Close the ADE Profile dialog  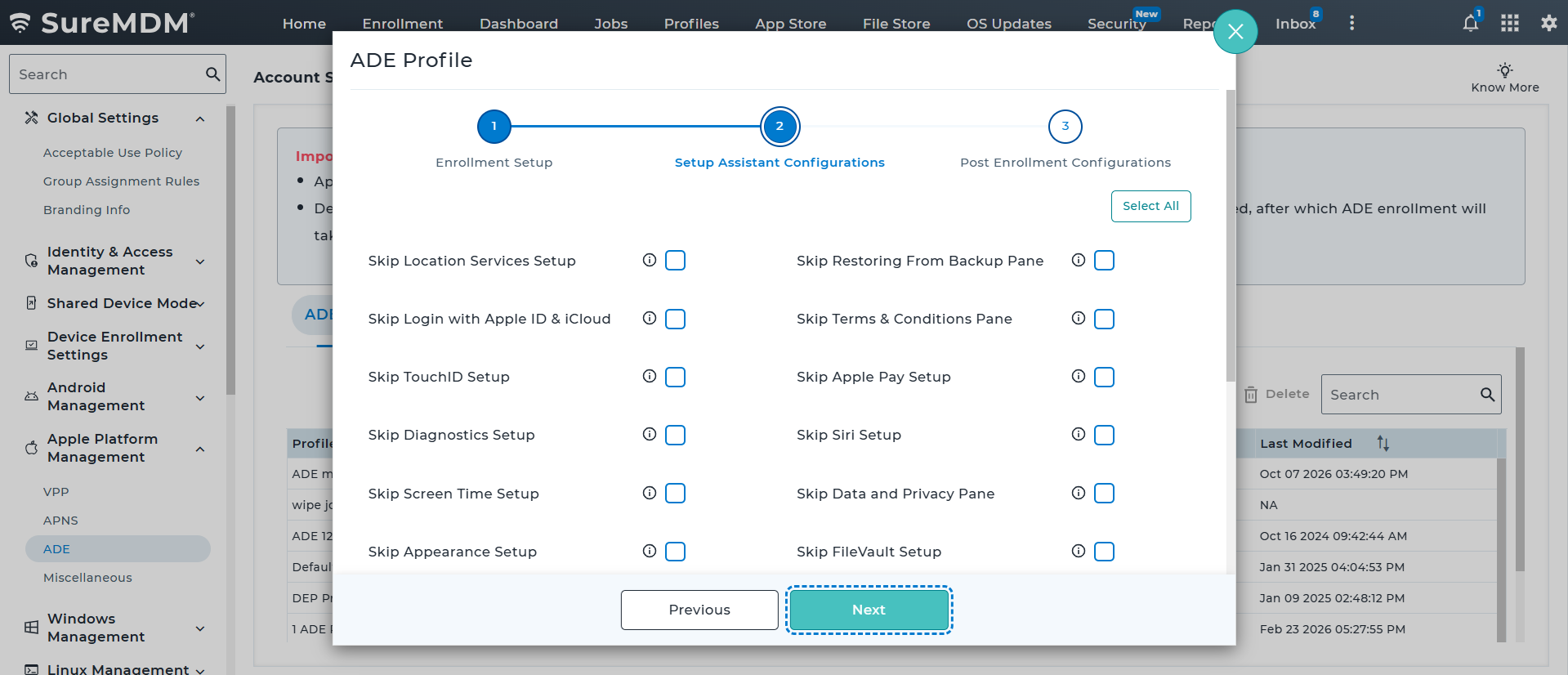[x=1235, y=32]
